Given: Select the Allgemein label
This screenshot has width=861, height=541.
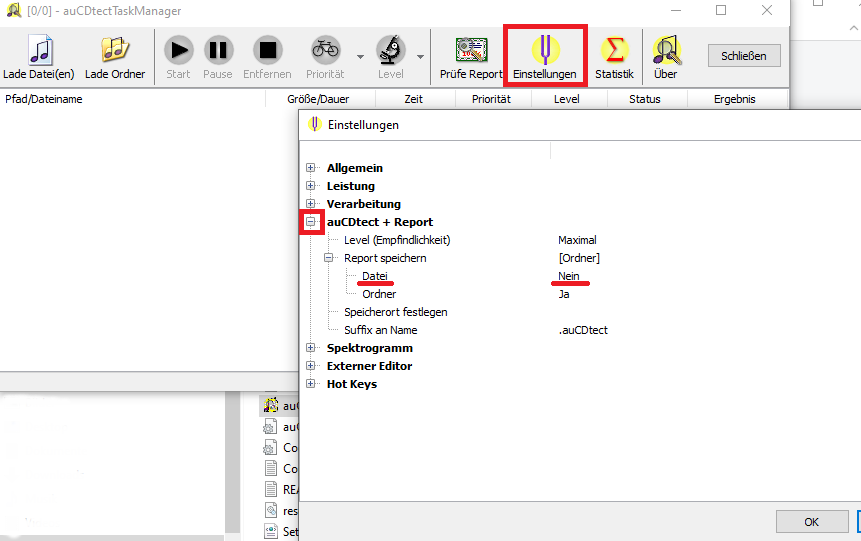Looking at the screenshot, I should click(x=355, y=168).
